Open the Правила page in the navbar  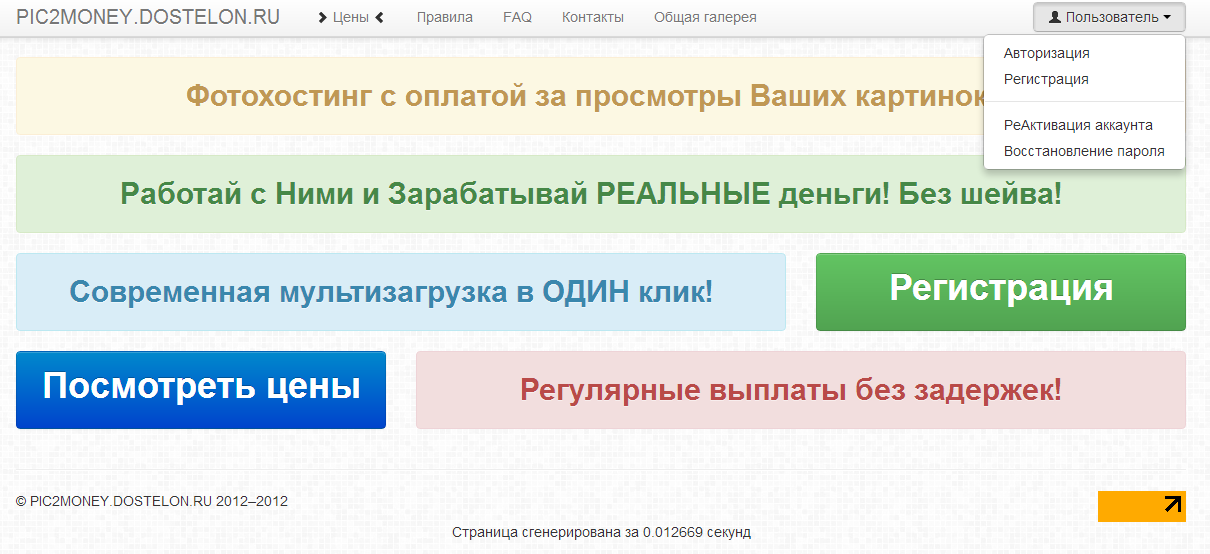point(444,17)
